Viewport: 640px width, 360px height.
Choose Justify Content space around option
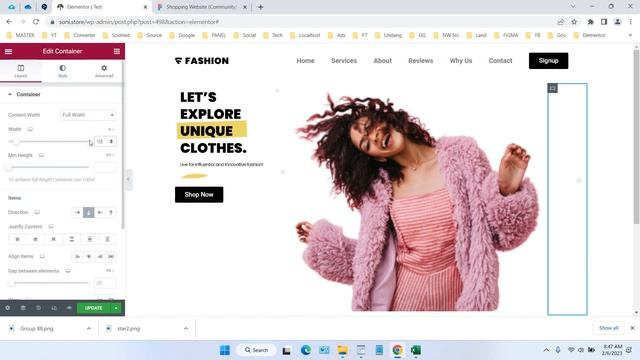90,239
